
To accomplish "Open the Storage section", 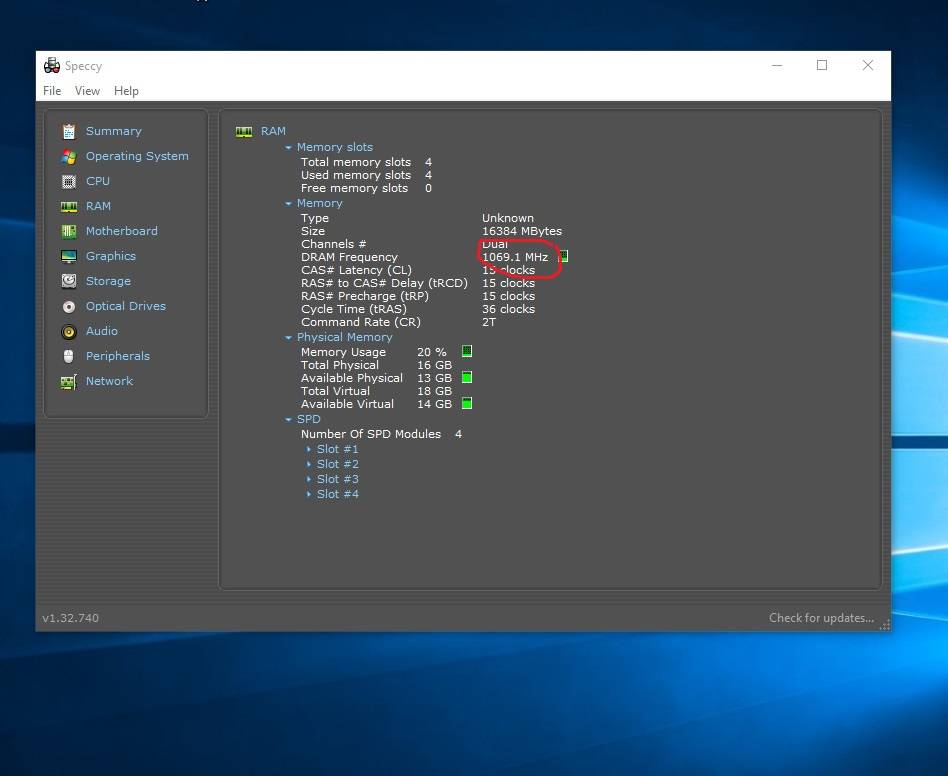I will [x=108, y=281].
